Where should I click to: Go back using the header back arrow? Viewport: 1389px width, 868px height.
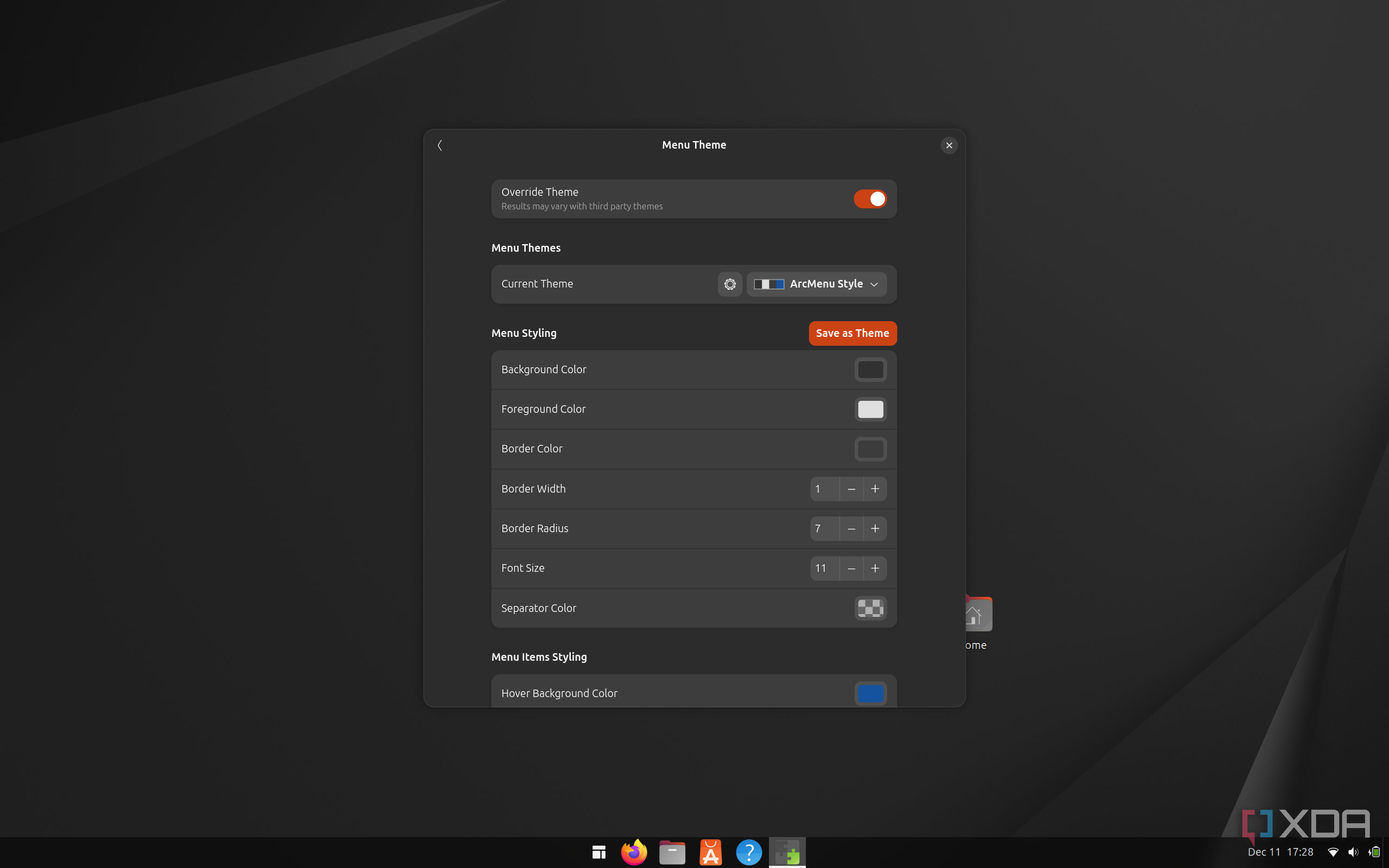tap(439, 145)
